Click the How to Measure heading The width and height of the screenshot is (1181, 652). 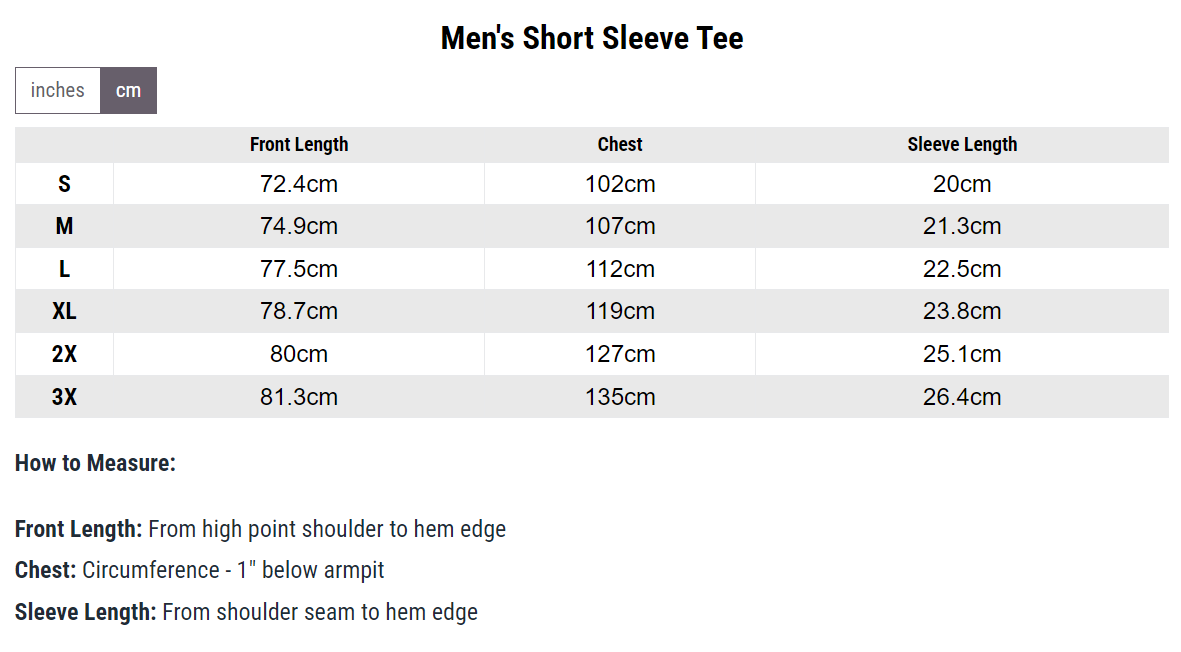tap(96, 463)
